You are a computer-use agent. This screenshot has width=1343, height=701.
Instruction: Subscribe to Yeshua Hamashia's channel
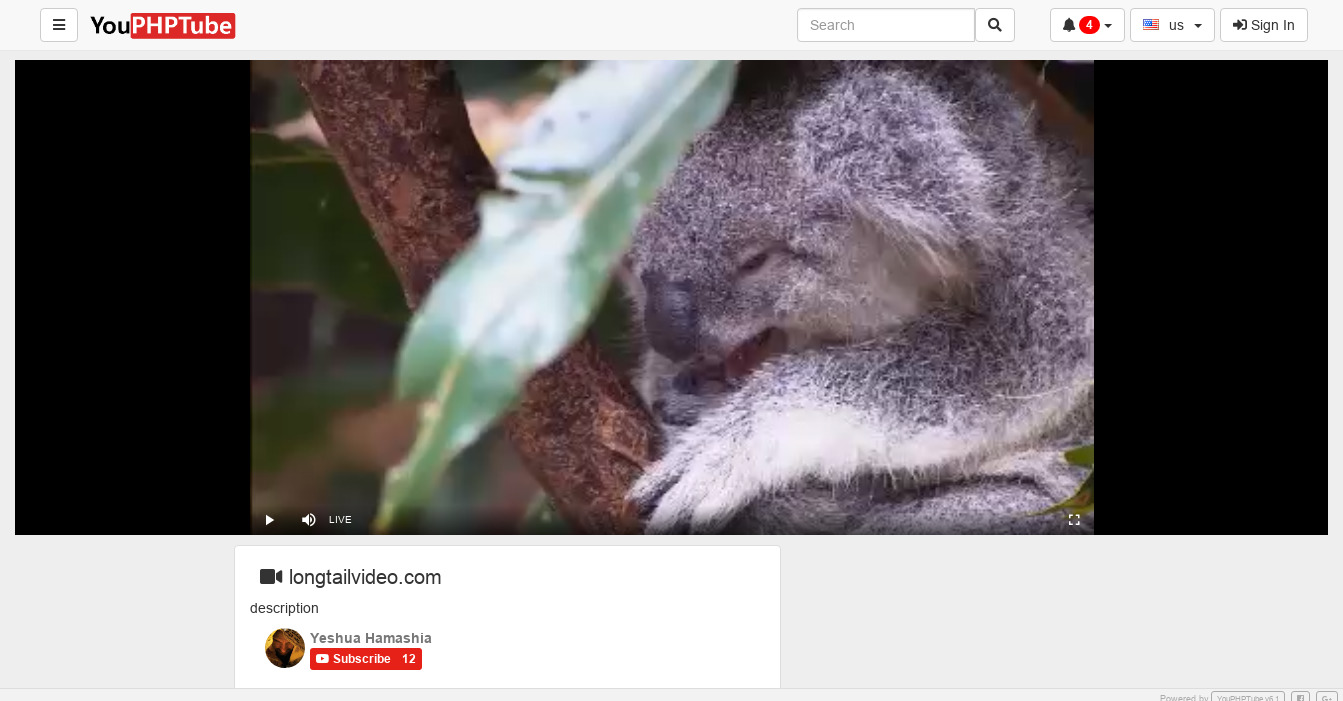pos(365,659)
